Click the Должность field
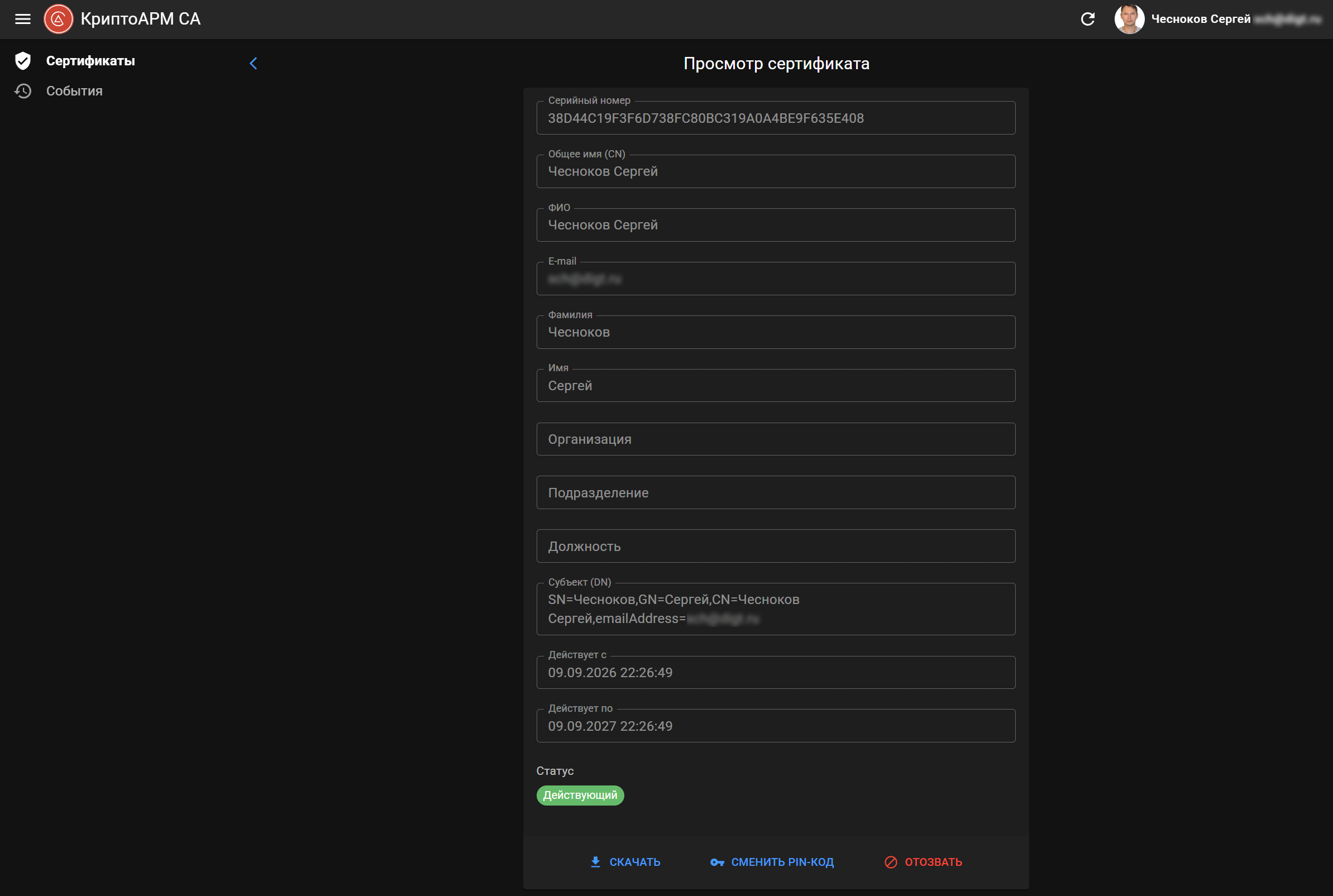The width and height of the screenshot is (1333, 896). tap(776, 547)
